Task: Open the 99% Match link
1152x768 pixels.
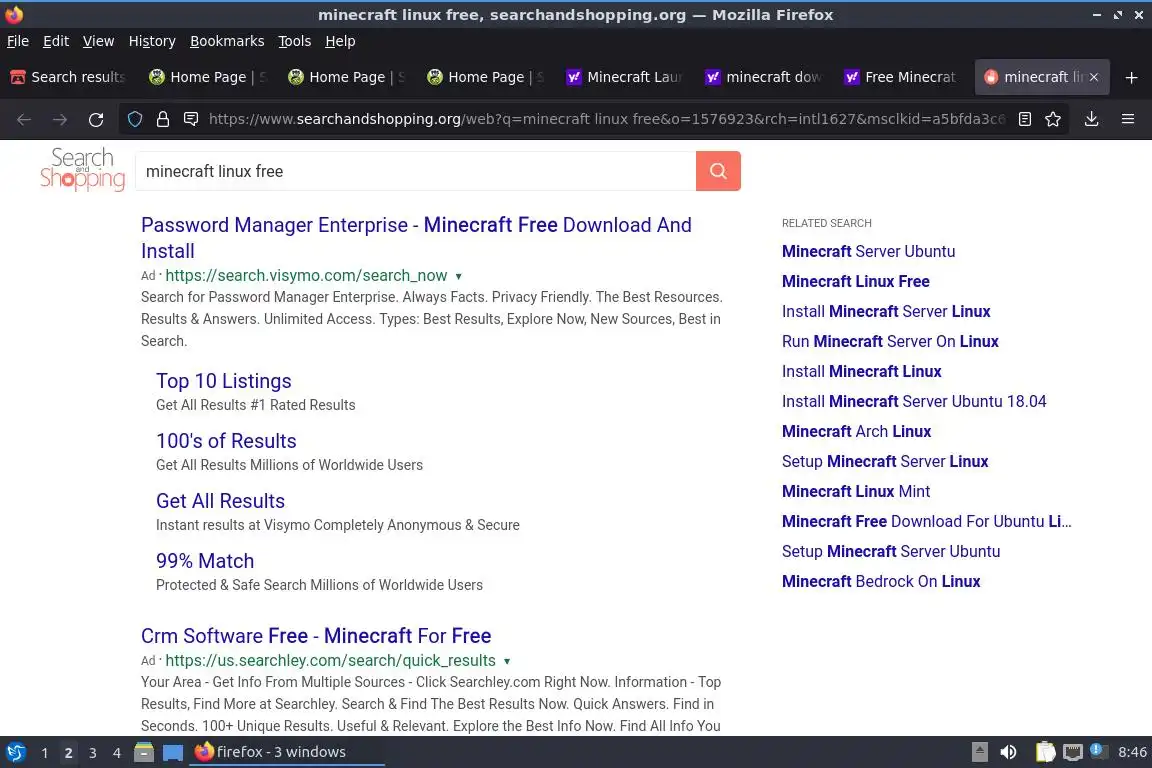Action: [205, 561]
